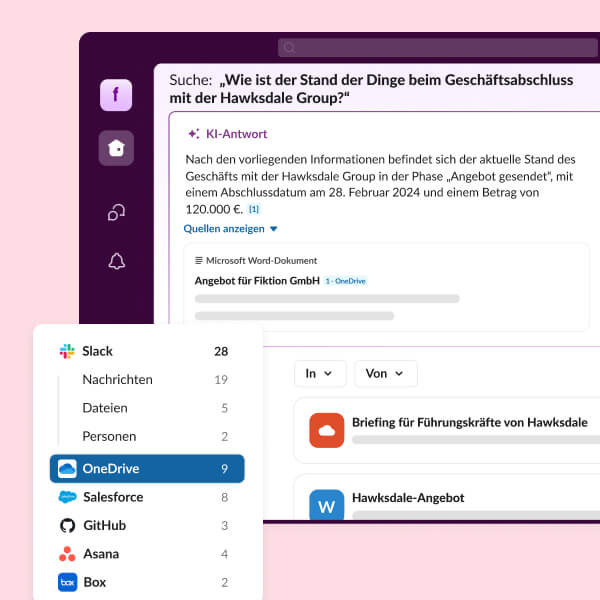Click the Box logo icon
The width and height of the screenshot is (600, 600).
point(67,582)
